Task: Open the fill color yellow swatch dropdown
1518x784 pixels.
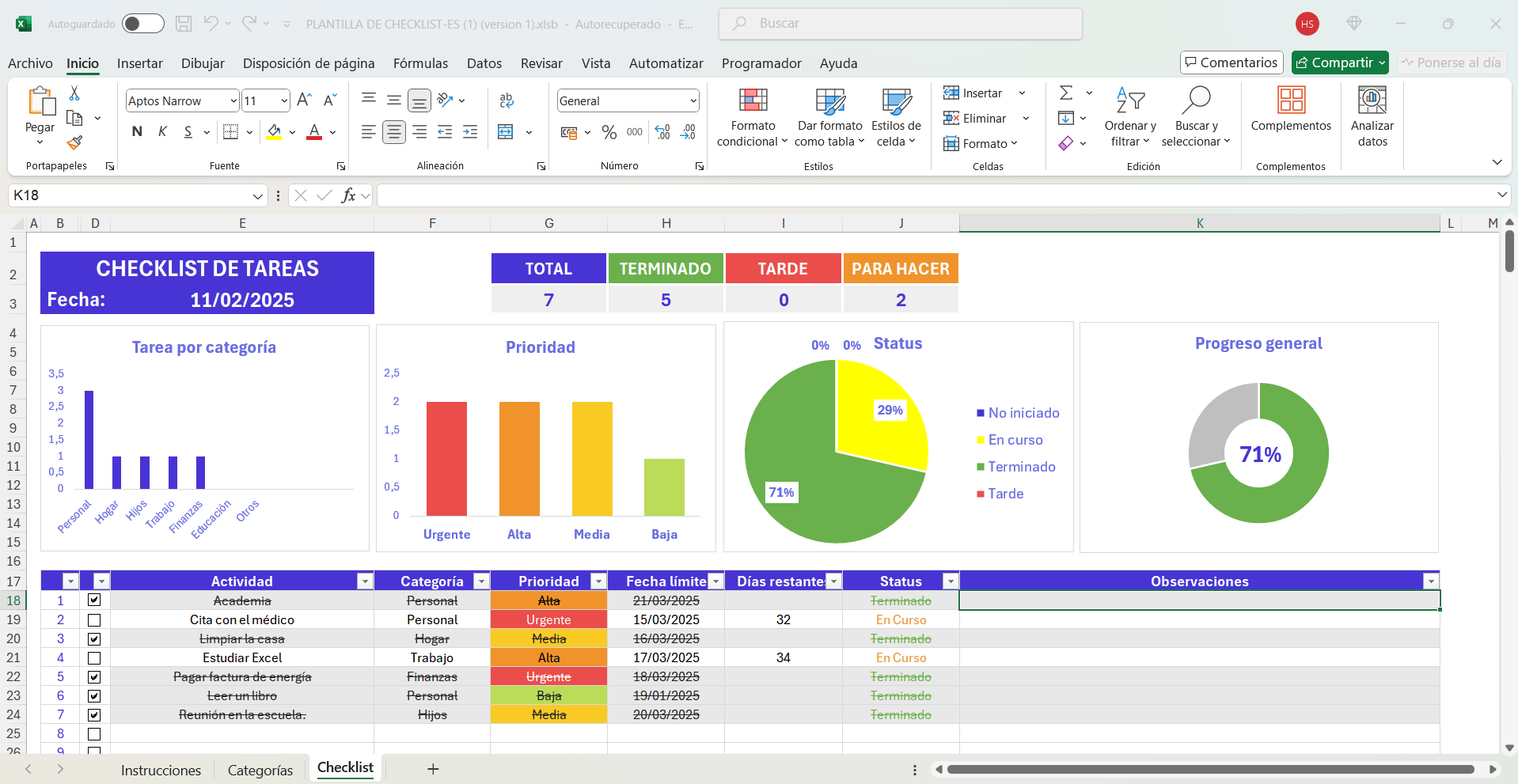Action: point(292,132)
